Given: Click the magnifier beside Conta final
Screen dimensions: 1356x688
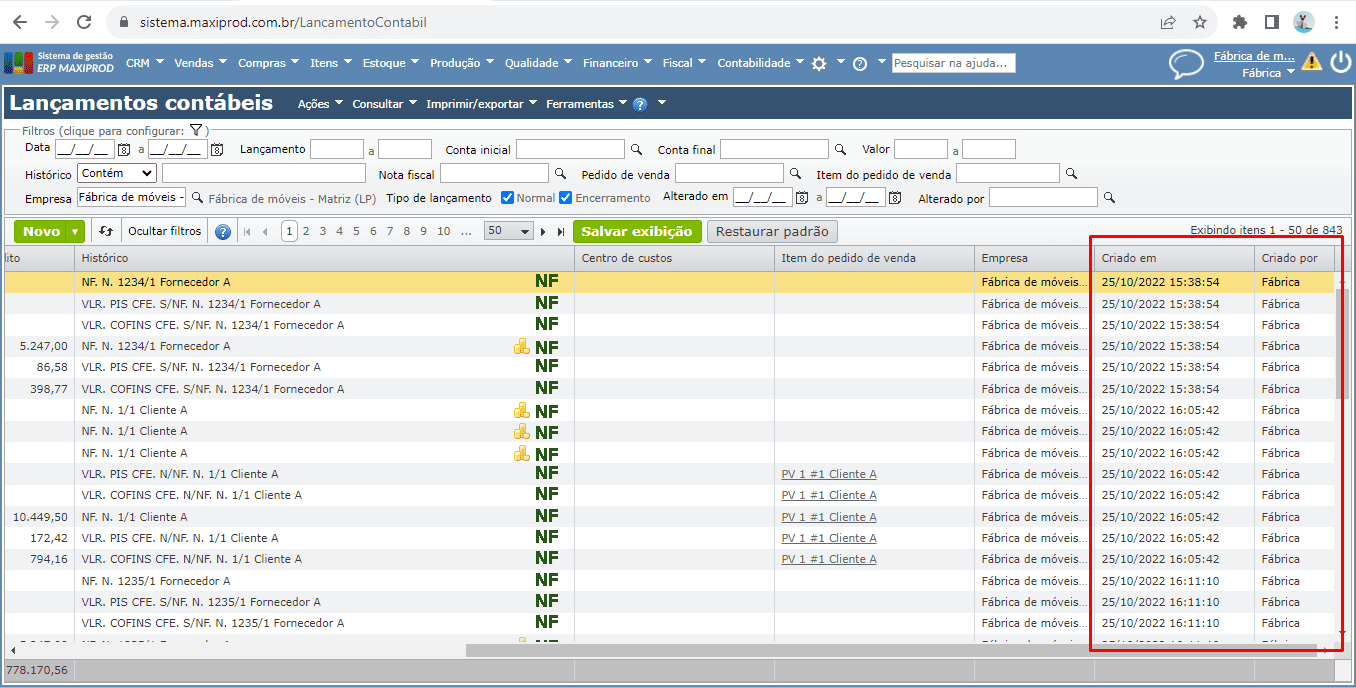Looking at the screenshot, I should (x=840, y=150).
